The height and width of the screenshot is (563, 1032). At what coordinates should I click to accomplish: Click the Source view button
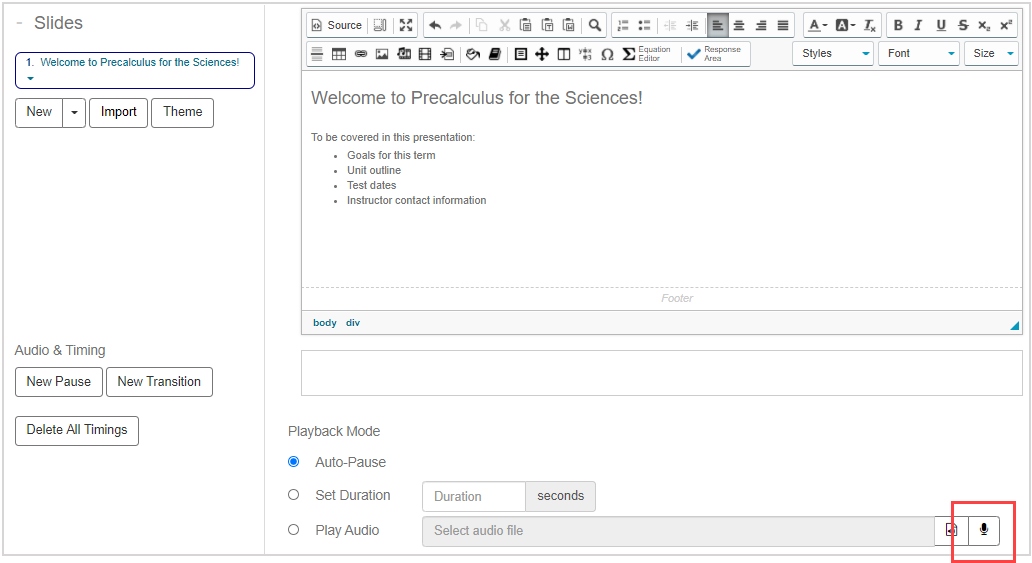336,25
